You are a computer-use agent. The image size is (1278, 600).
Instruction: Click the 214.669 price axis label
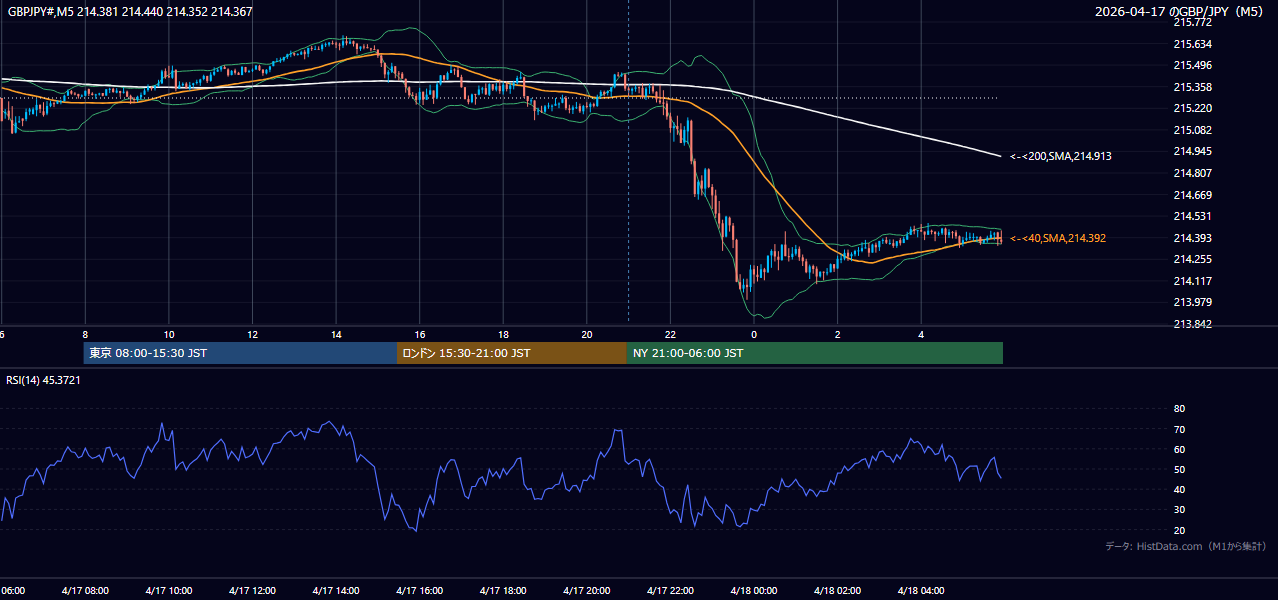[1192, 195]
